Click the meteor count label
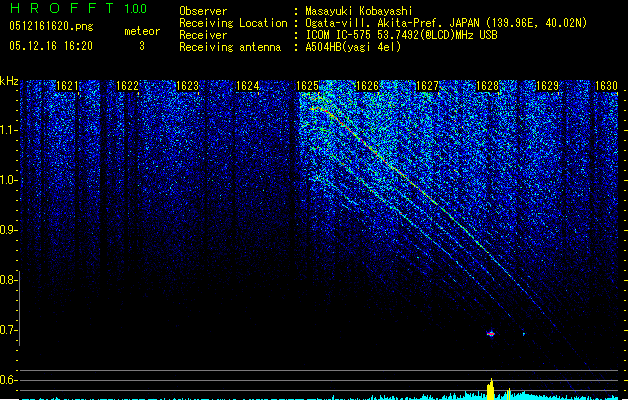Viewport: 629px width, 400px height. coord(142,31)
